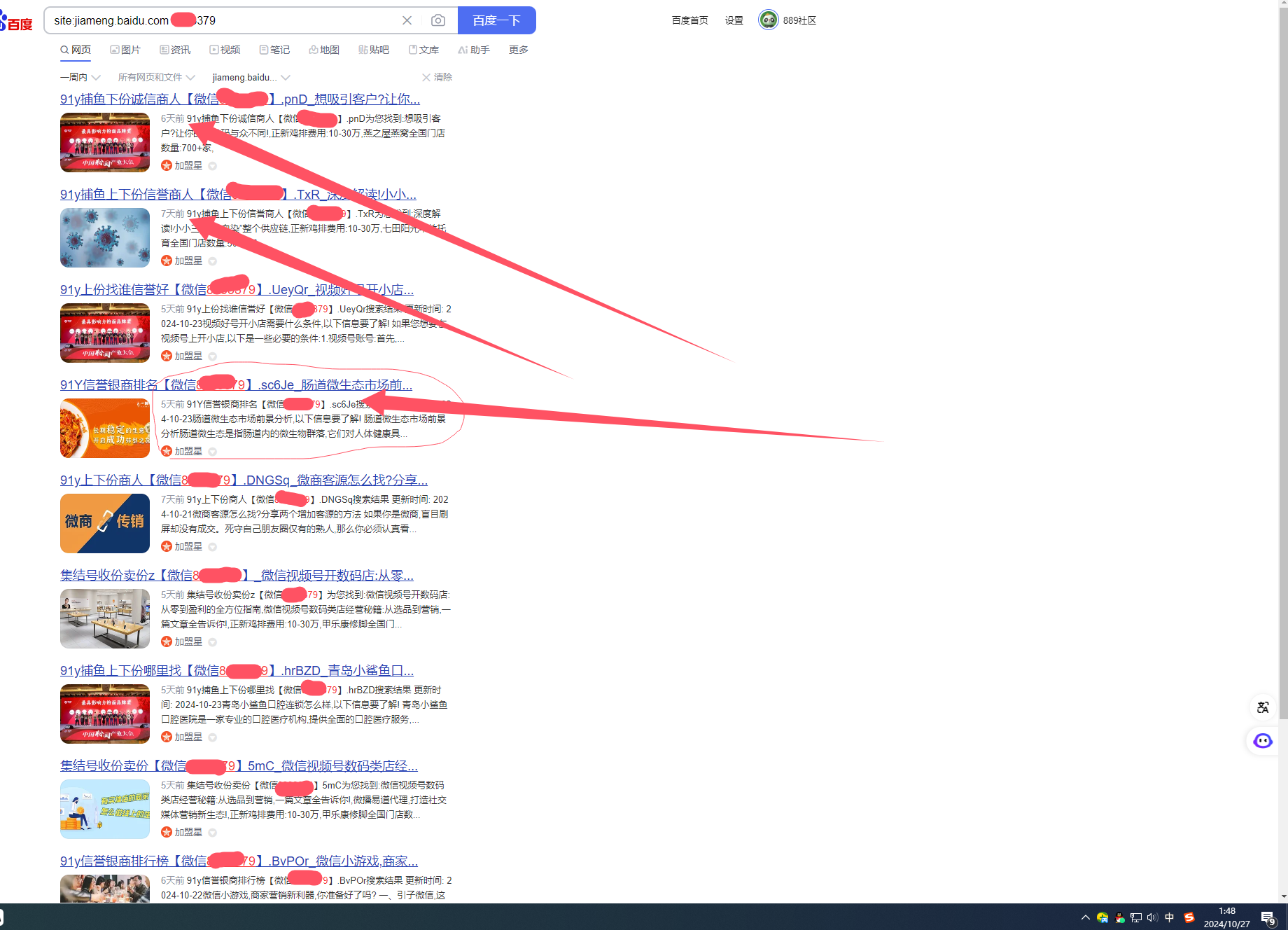This screenshot has width=1288, height=930.
Task: Click the showroom thumbnail of 集结号收份卖份z result
Action: [105, 618]
